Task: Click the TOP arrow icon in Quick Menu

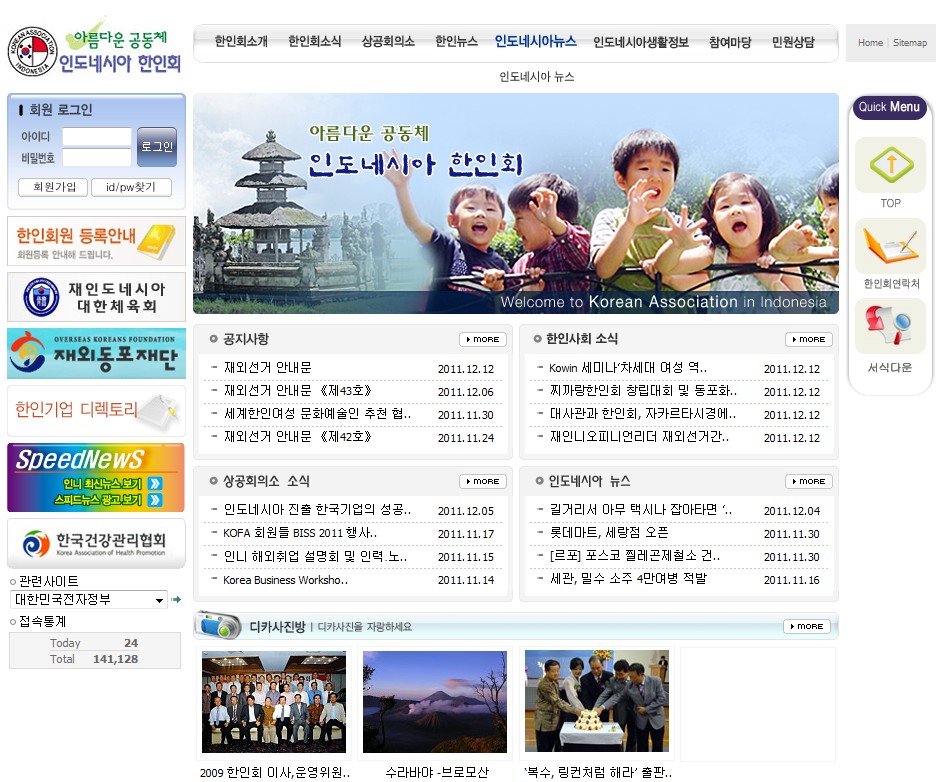Action: tap(891, 165)
